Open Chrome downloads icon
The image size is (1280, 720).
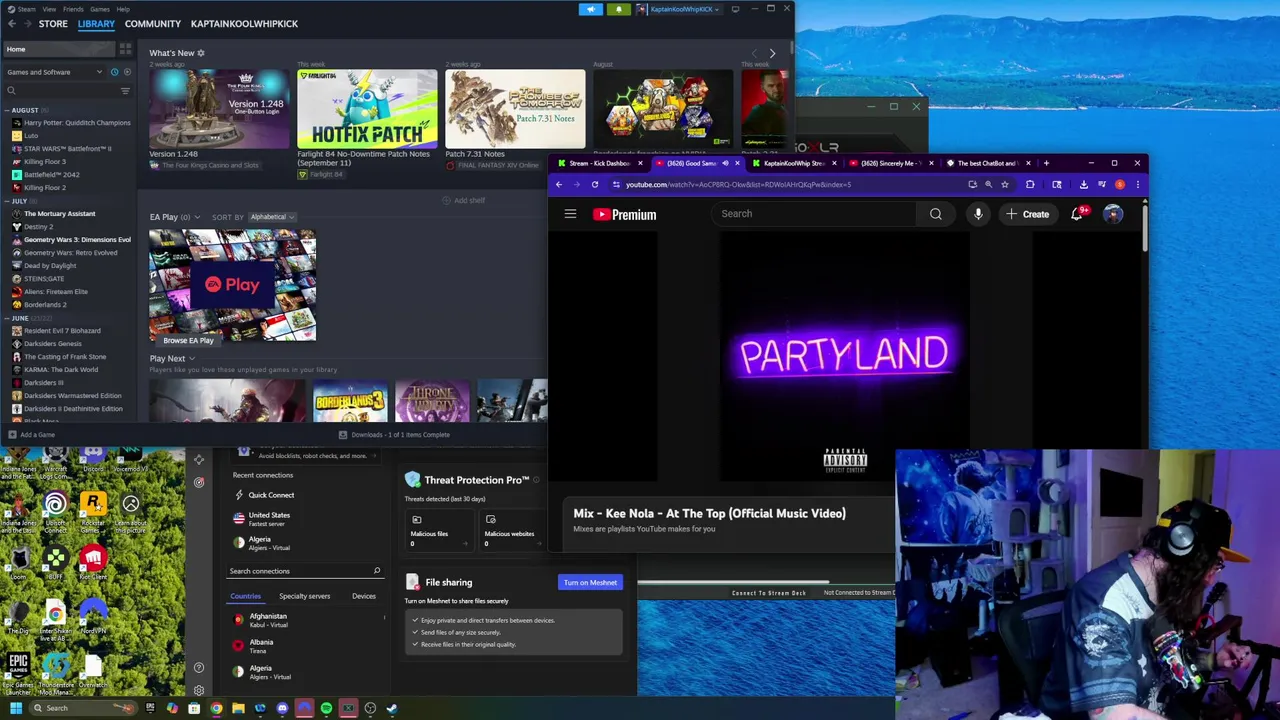coord(1083,184)
